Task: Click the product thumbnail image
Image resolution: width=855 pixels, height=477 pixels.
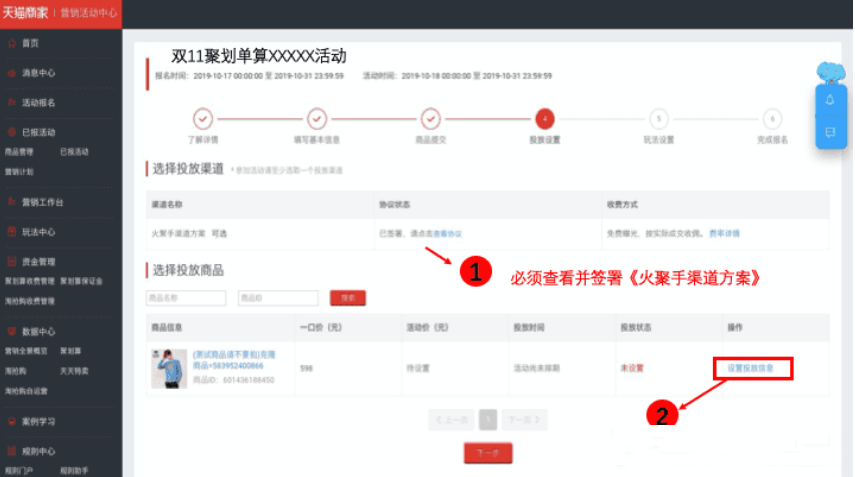Action: (x=169, y=369)
